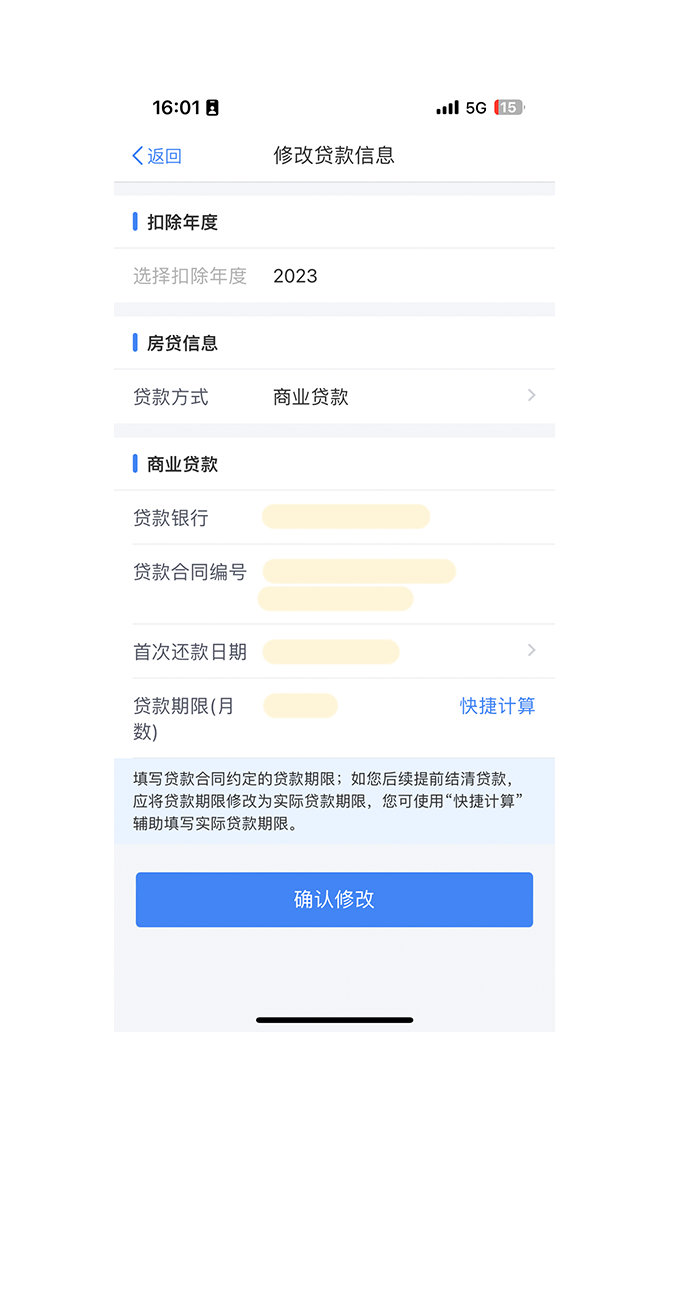Confirm changes with 确认修改 button

click(x=334, y=900)
